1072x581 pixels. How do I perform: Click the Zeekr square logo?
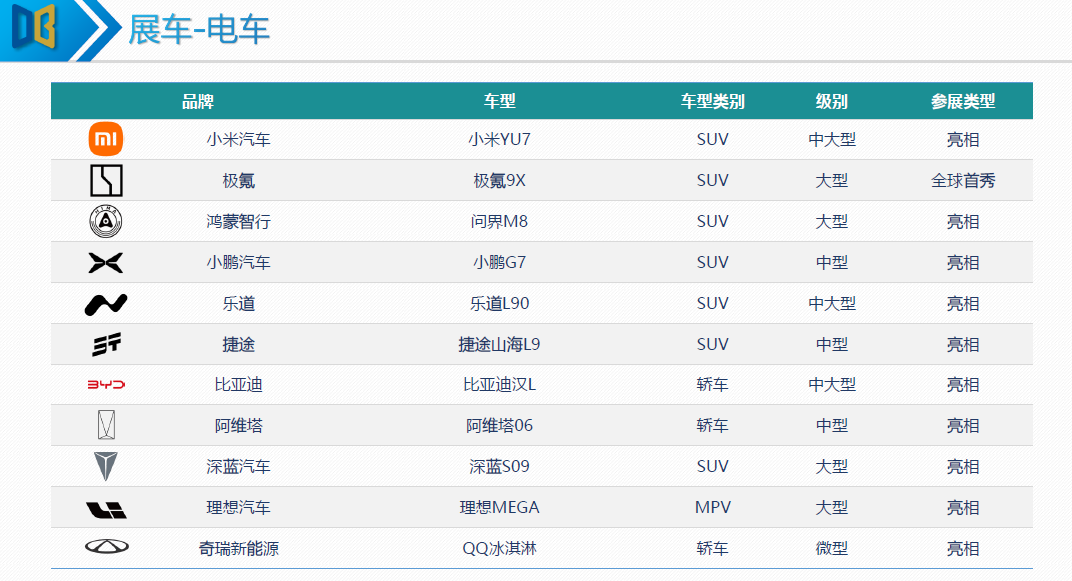tap(106, 180)
